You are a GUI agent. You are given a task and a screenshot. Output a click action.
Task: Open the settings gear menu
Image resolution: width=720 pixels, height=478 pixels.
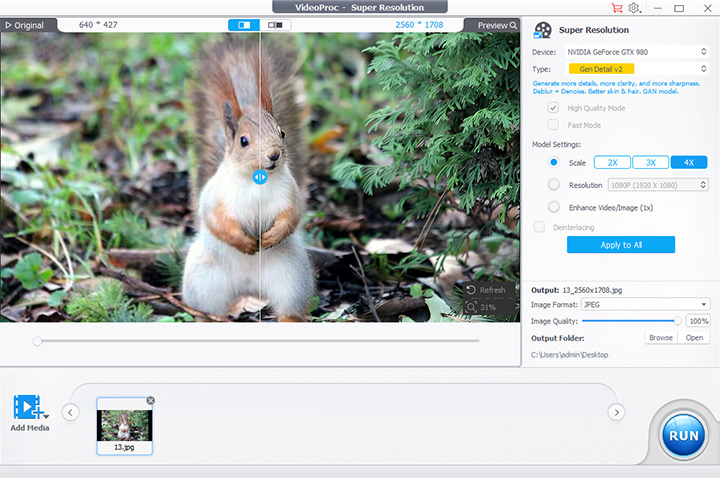tap(634, 8)
